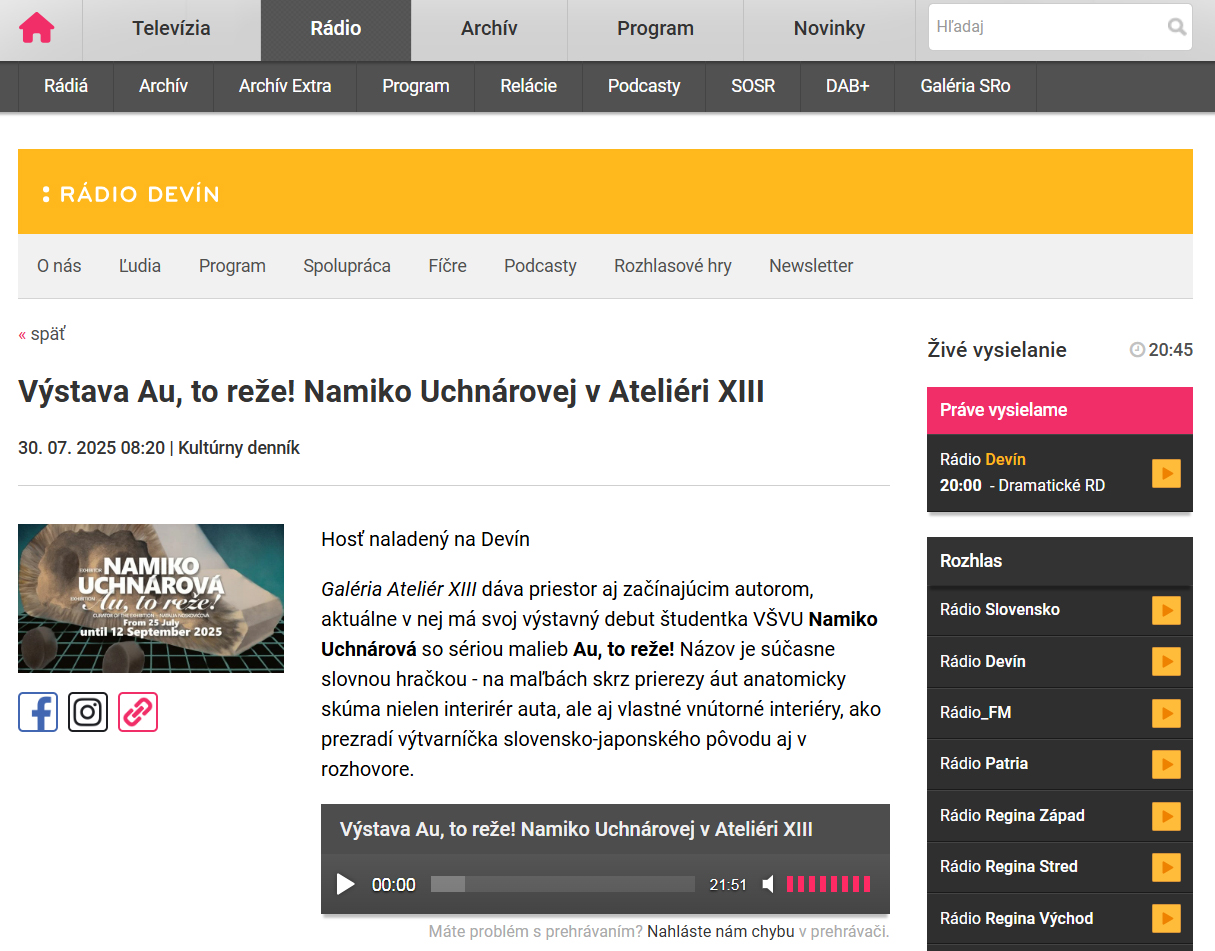Start the Rádio_FM live stream
Image resolution: width=1215 pixels, height=951 pixels.
(1166, 713)
